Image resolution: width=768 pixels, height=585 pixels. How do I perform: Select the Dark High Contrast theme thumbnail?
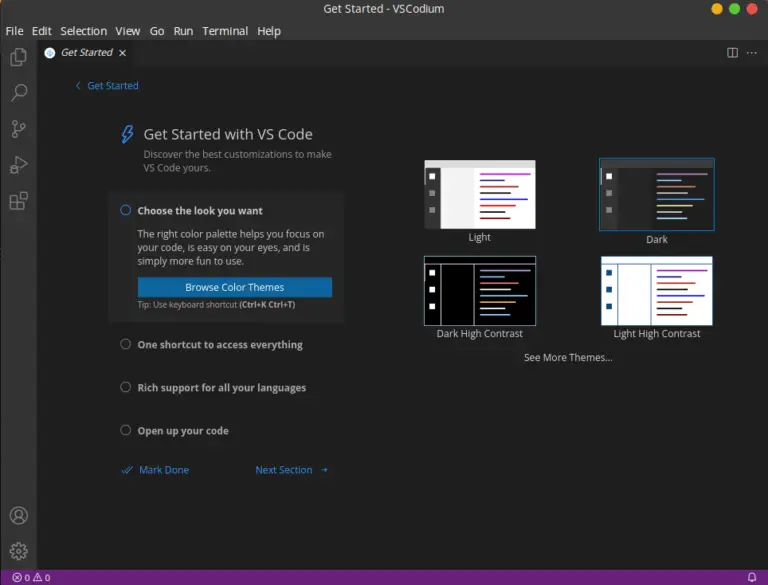point(479,291)
